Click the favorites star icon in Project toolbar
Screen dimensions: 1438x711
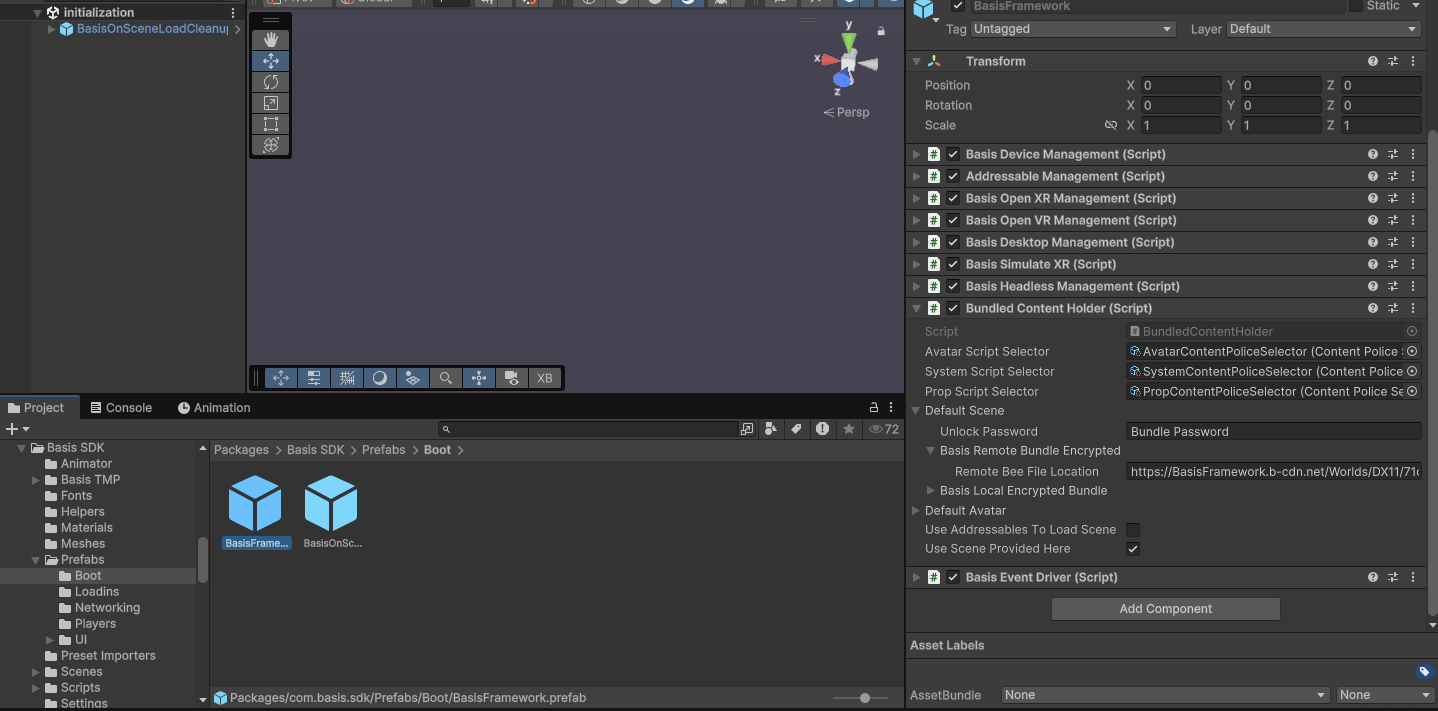[848, 428]
